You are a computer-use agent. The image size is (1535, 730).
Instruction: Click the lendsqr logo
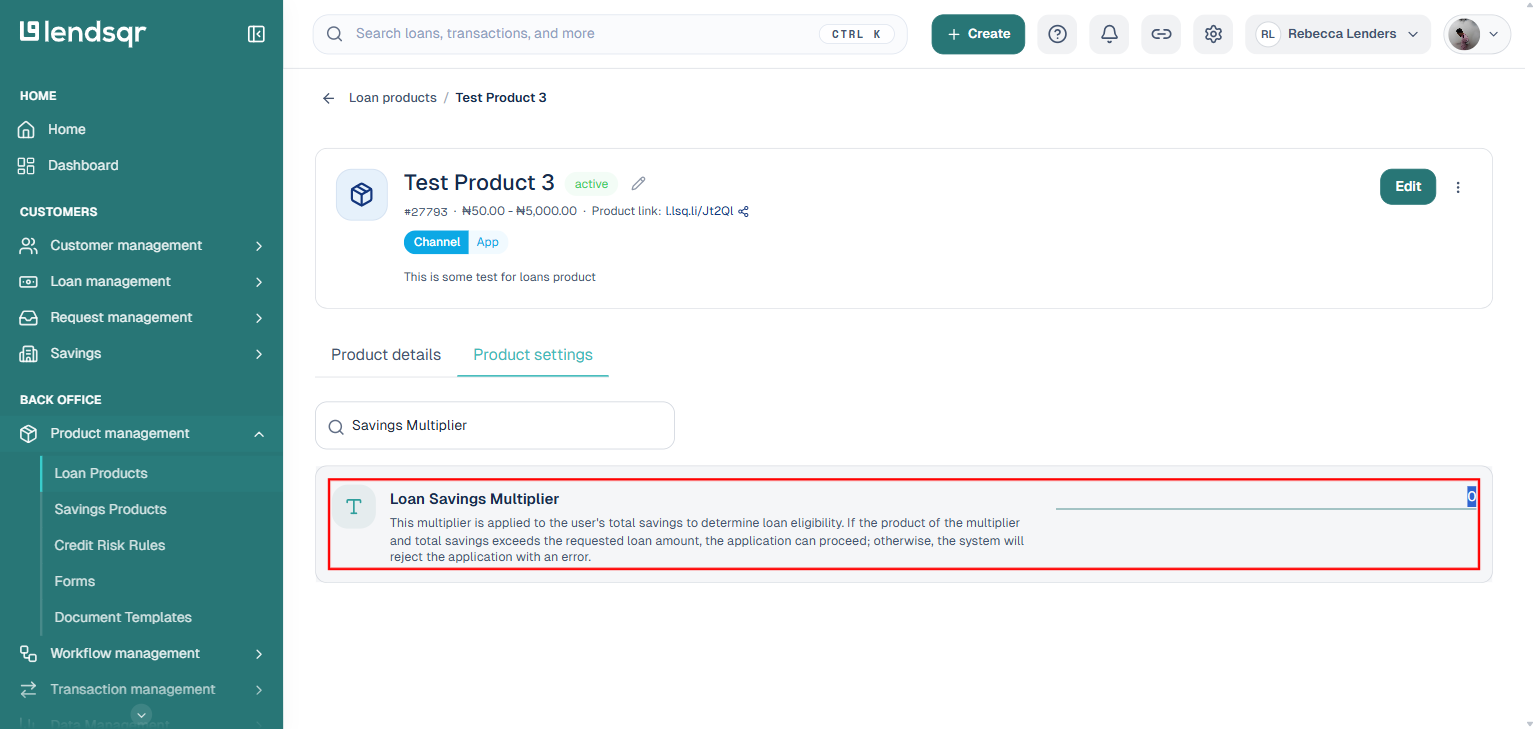tap(83, 33)
